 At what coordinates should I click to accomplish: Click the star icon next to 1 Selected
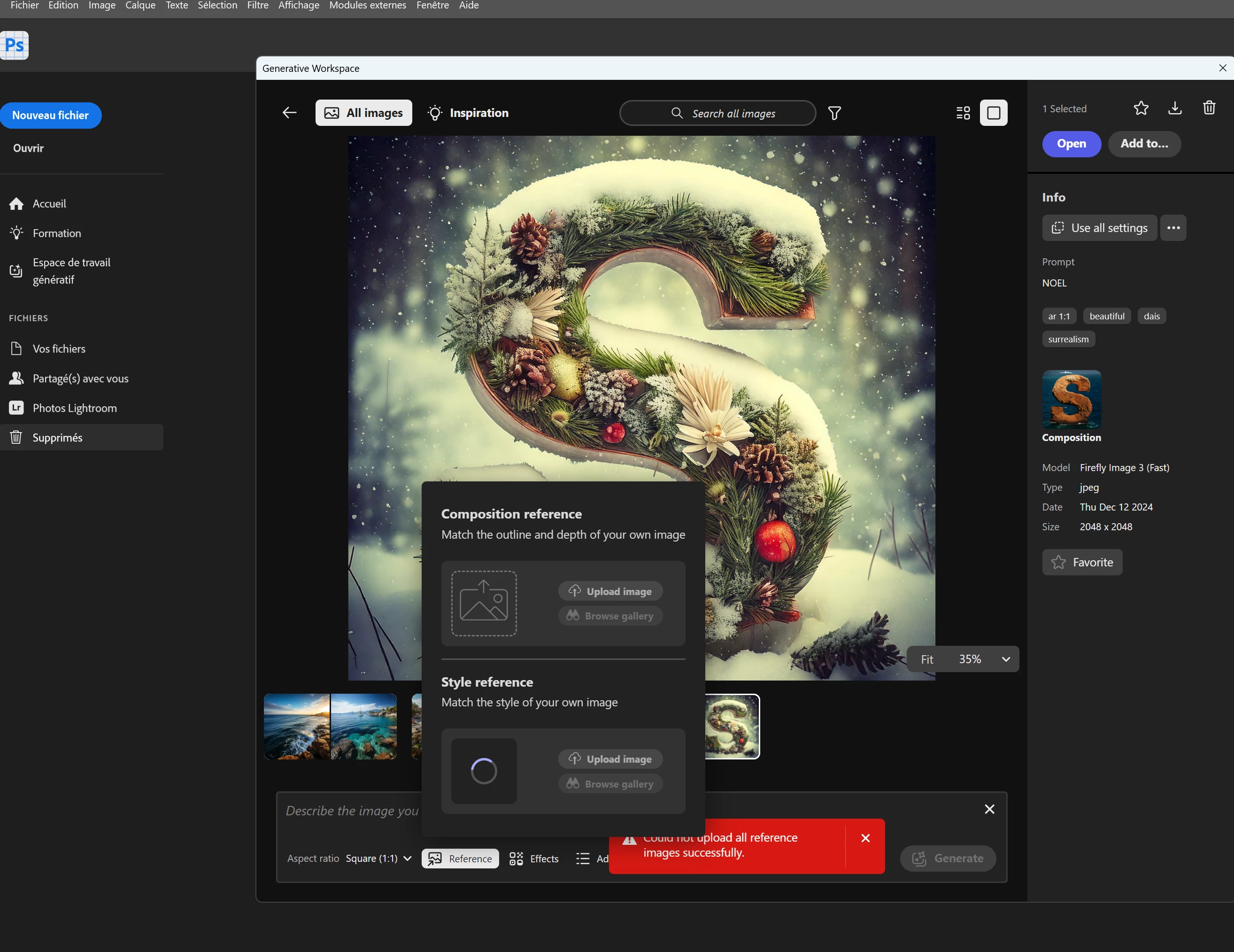pyautogui.click(x=1141, y=108)
